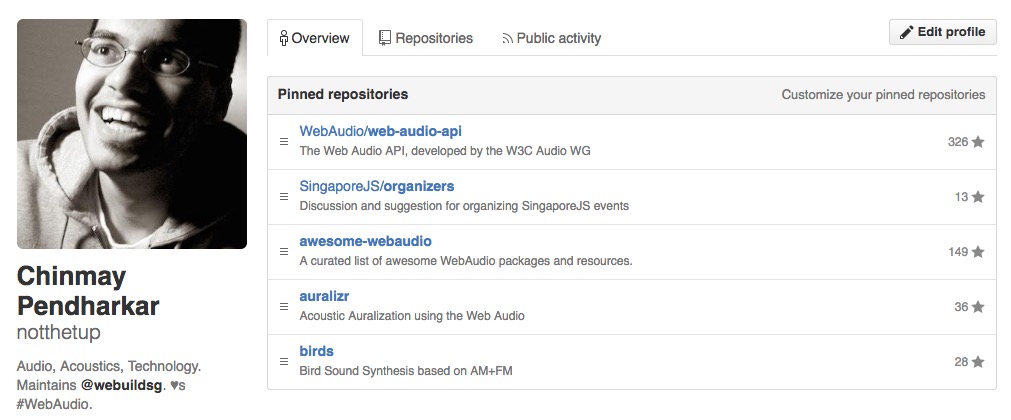
Task: Open the WebAudio/web-audio-api repository link
Action: tap(380, 131)
